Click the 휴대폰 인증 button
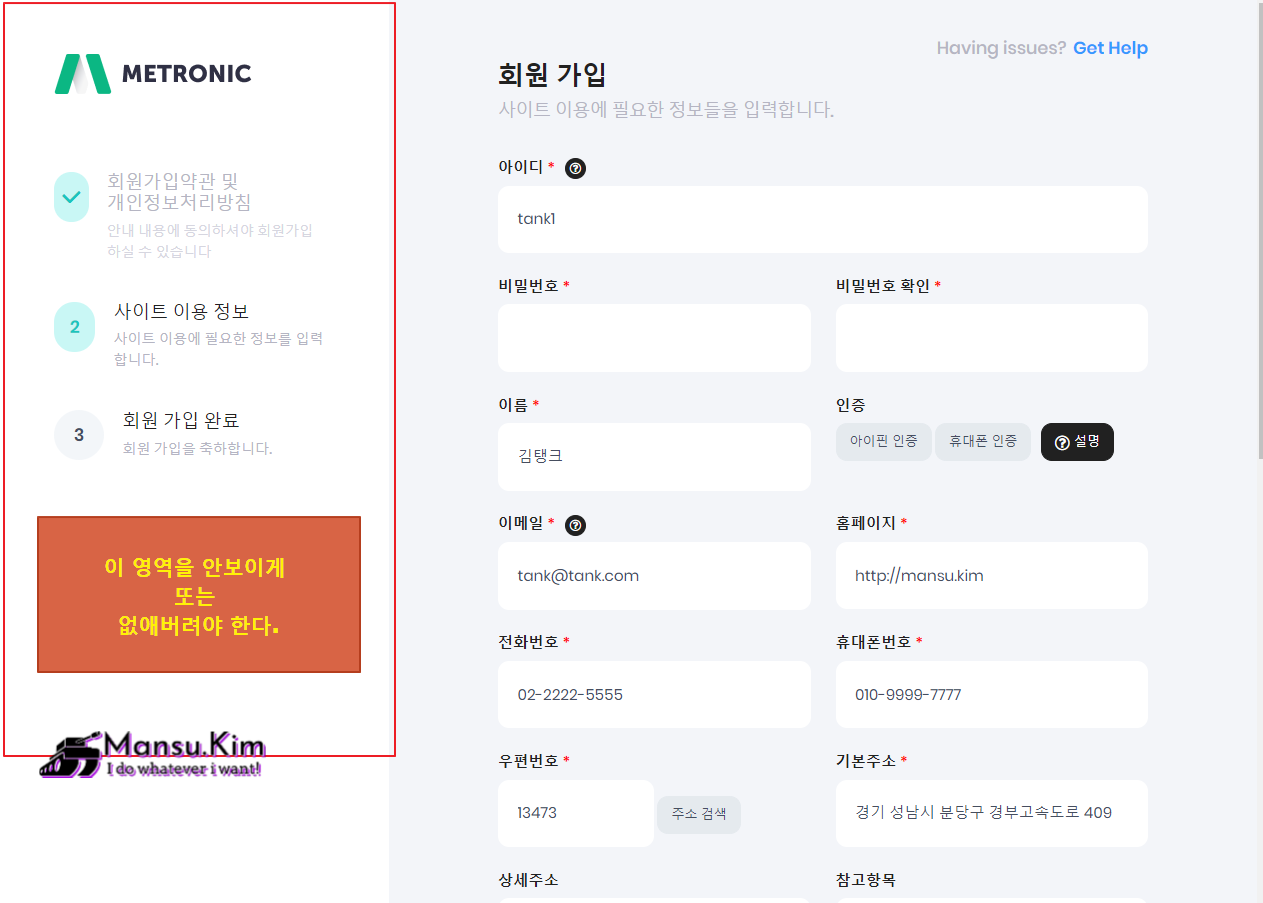1263x903 pixels. coord(983,442)
